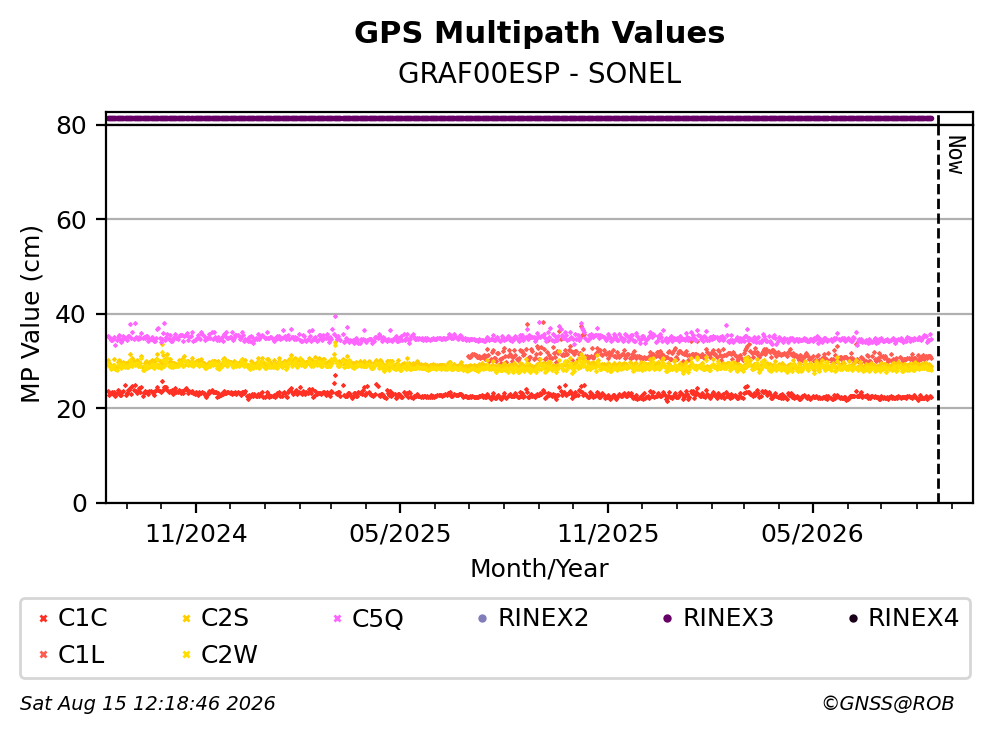Select the RINEX3 legend label
Screen dimensions: 992x734
pos(728,618)
